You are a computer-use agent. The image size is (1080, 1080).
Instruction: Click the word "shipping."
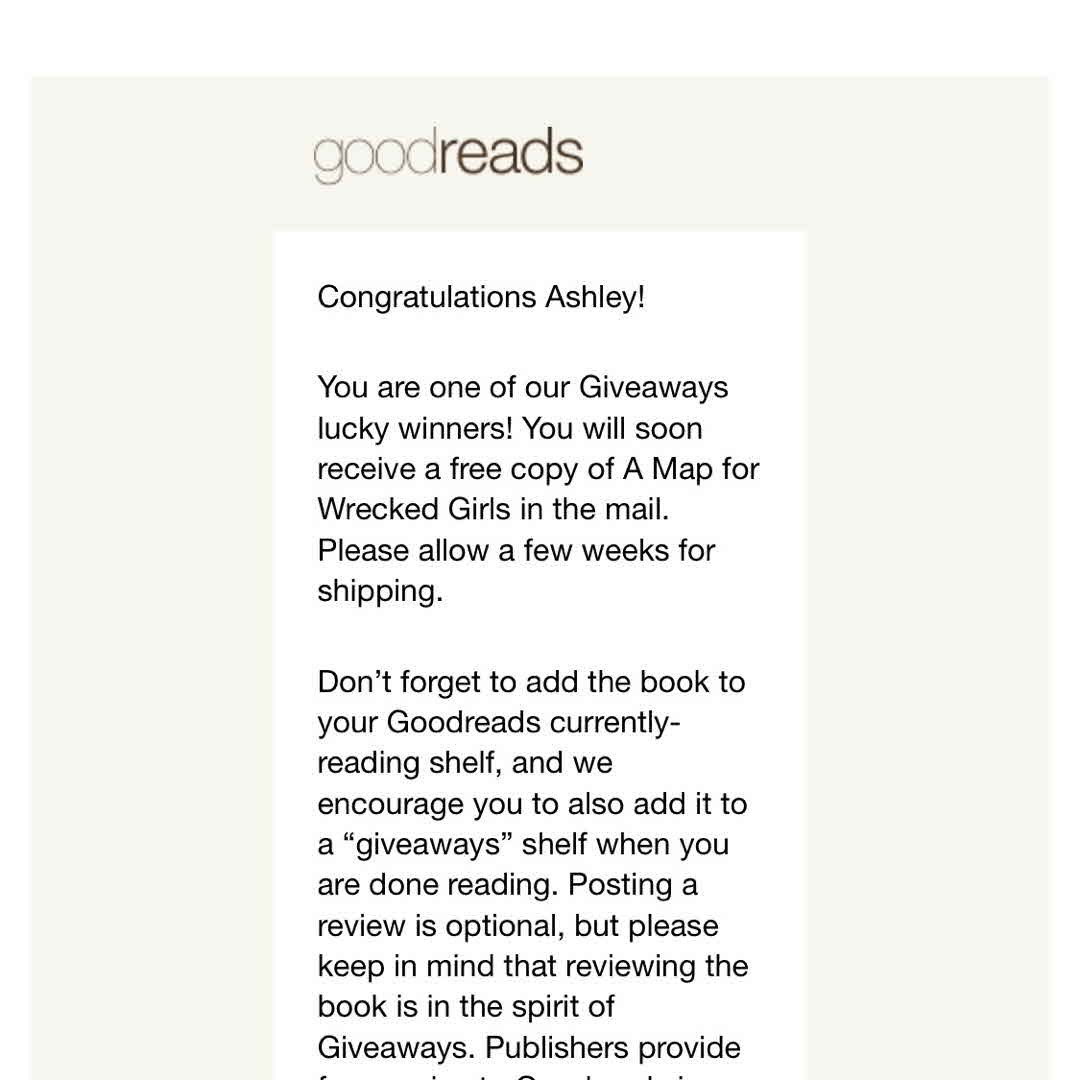click(380, 591)
